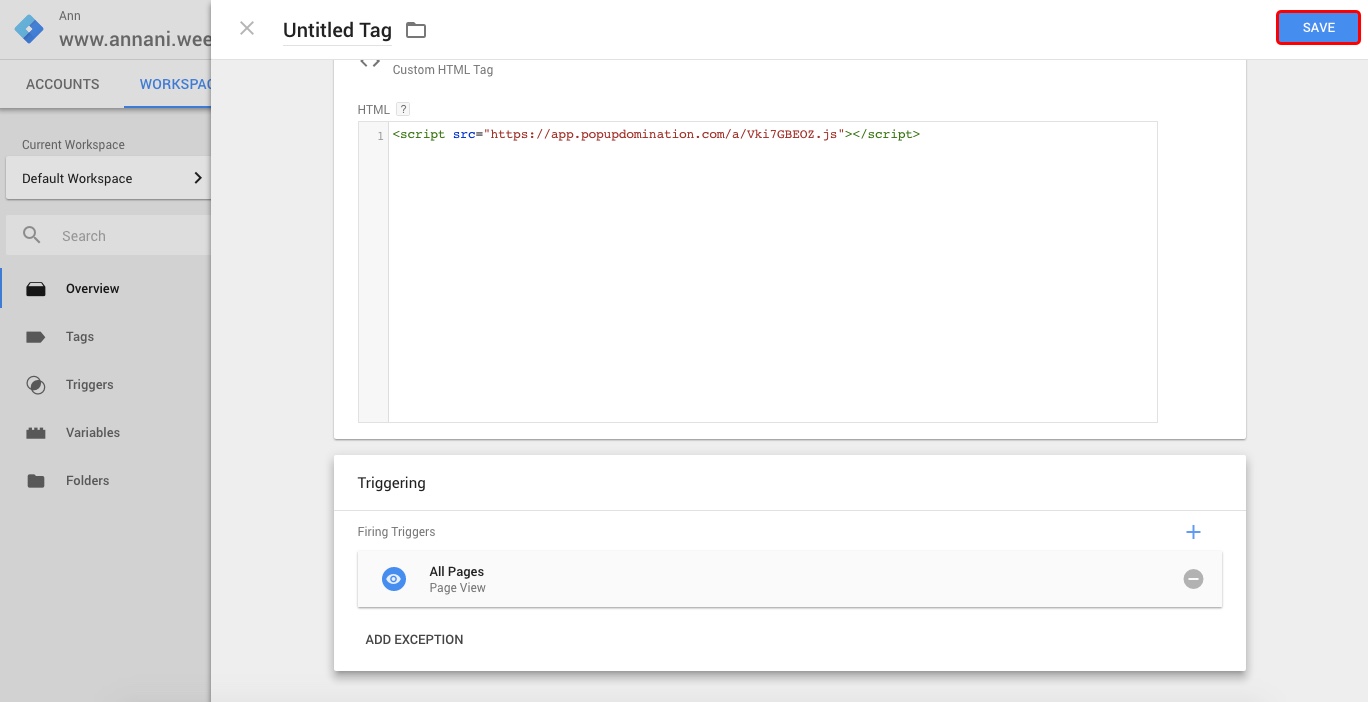This screenshot has height=702, width=1368.
Task: Remove the All Pages trigger
Action: point(1193,579)
